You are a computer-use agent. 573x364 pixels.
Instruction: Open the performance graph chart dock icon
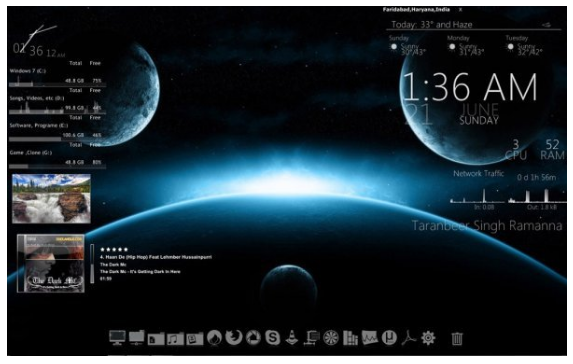[x=370, y=338]
